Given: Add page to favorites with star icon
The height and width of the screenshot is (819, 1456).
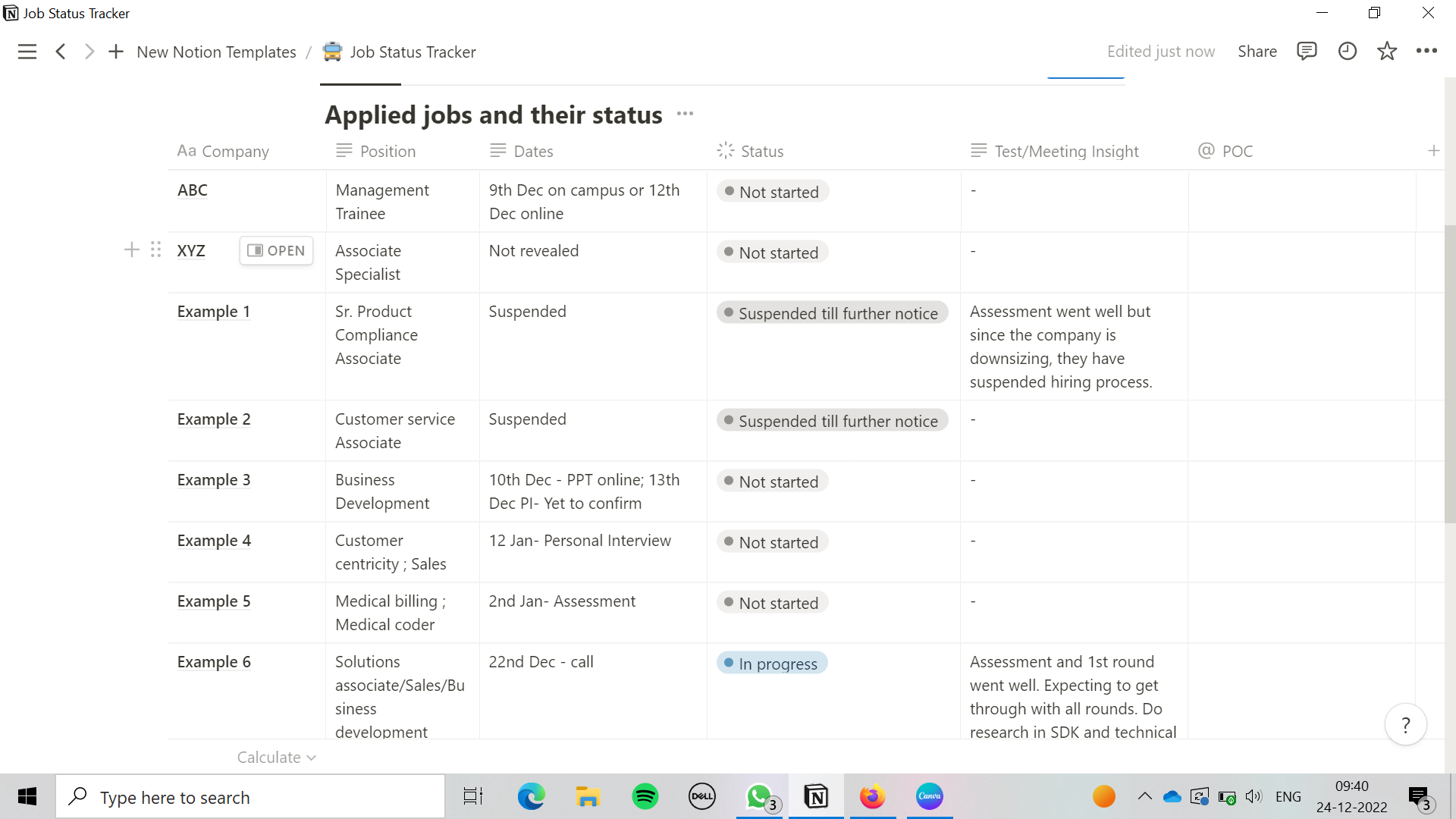Looking at the screenshot, I should [1386, 51].
